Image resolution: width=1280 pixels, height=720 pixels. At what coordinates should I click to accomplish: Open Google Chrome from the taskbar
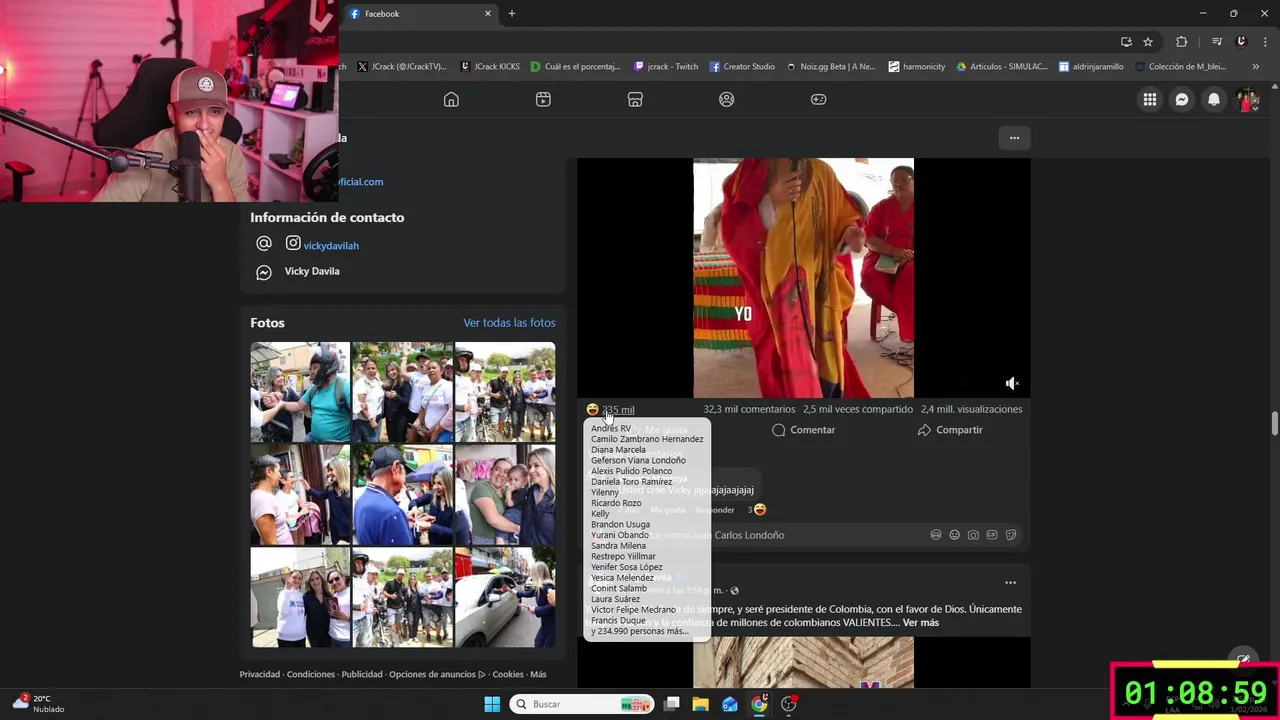click(759, 704)
